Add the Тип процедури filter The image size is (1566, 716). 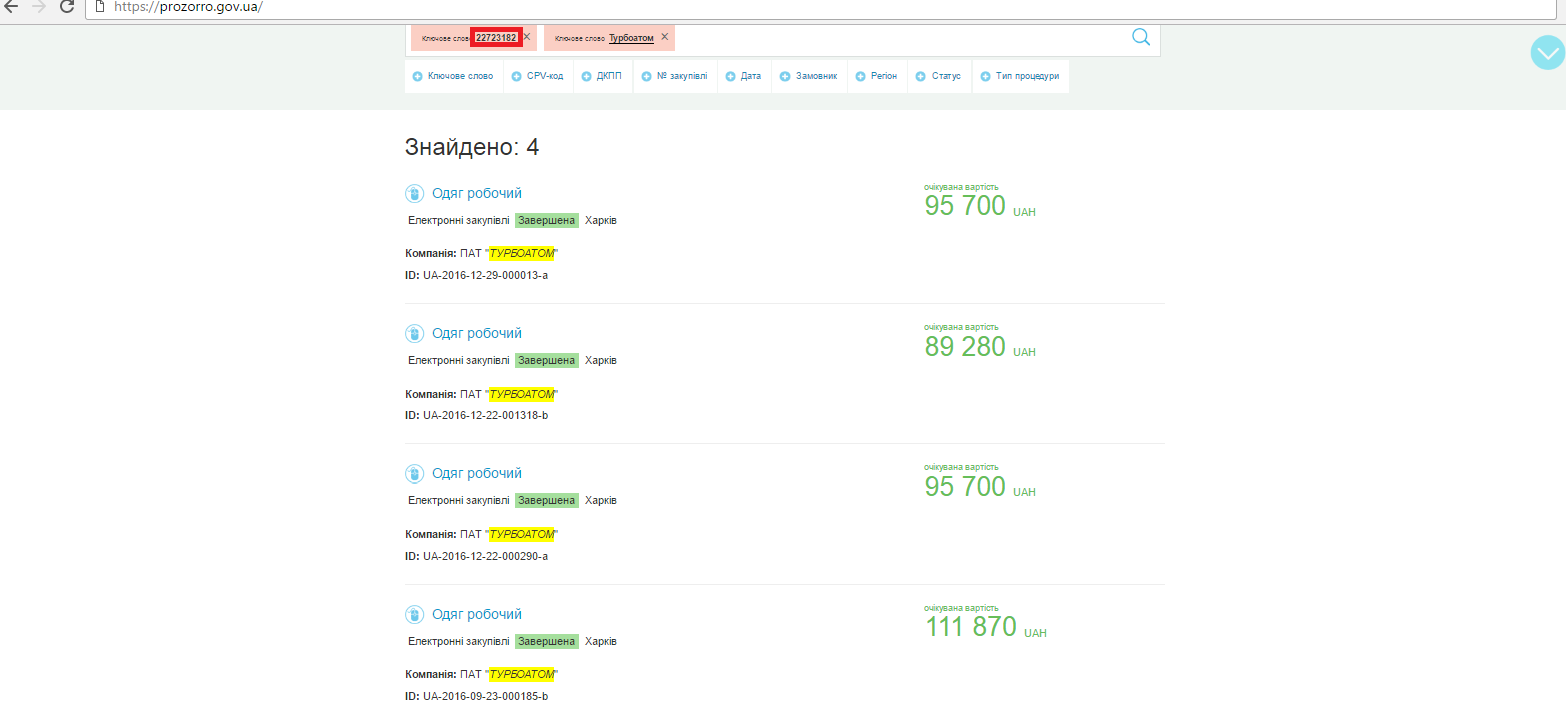coord(1019,76)
